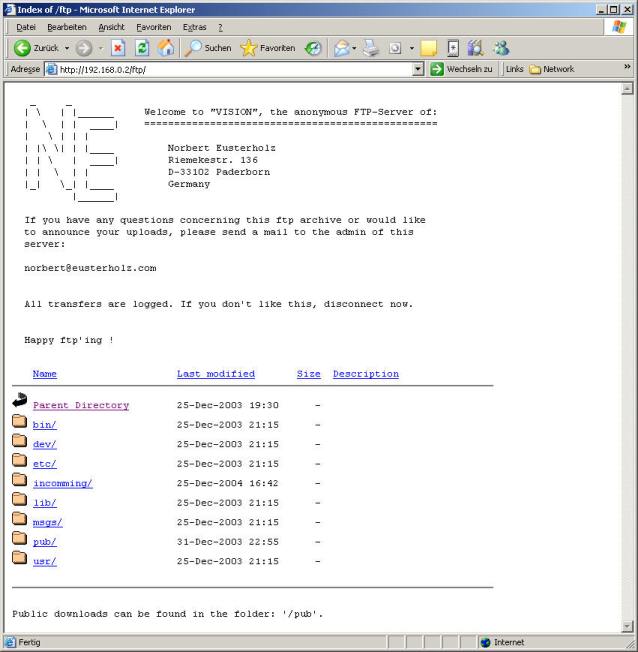This screenshot has width=638, height=652.
Task: Open the Extras menu
Action: pyautogui.click(x=195, y=27)
